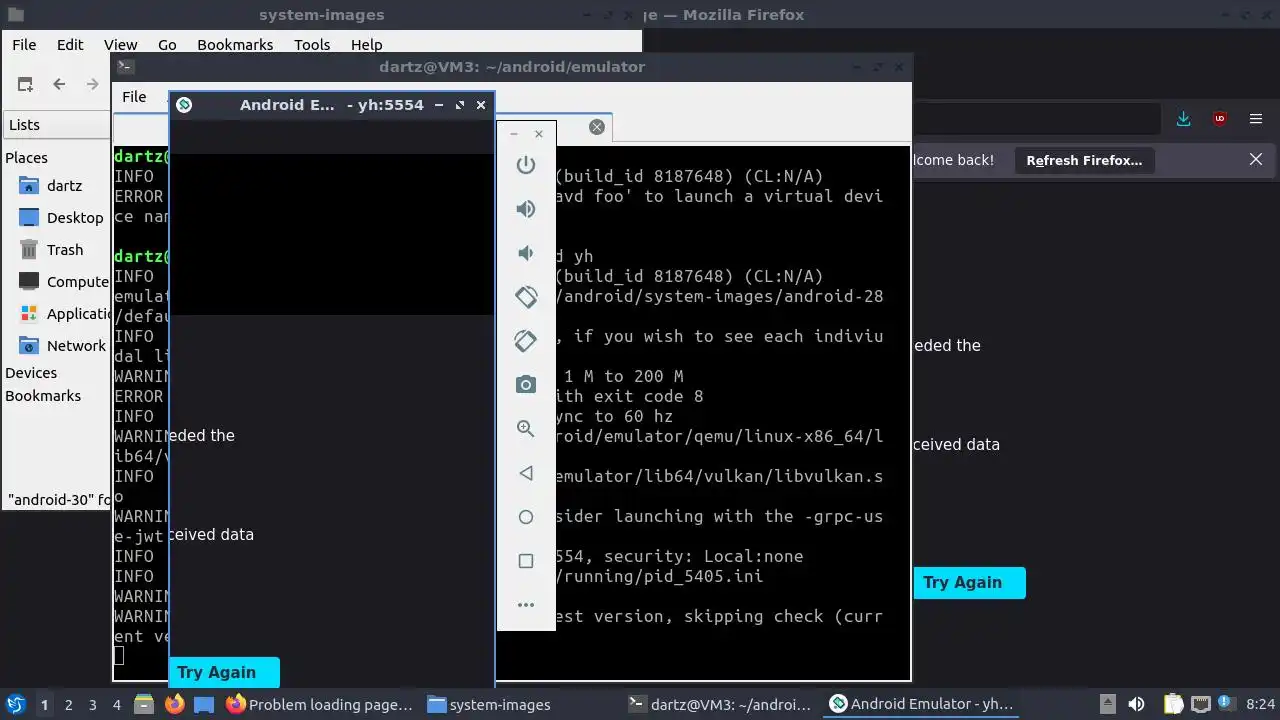Click the taskbar clock showing 8:24
The width and height of the screenshot is (1280, 720).
point(1261,704)
